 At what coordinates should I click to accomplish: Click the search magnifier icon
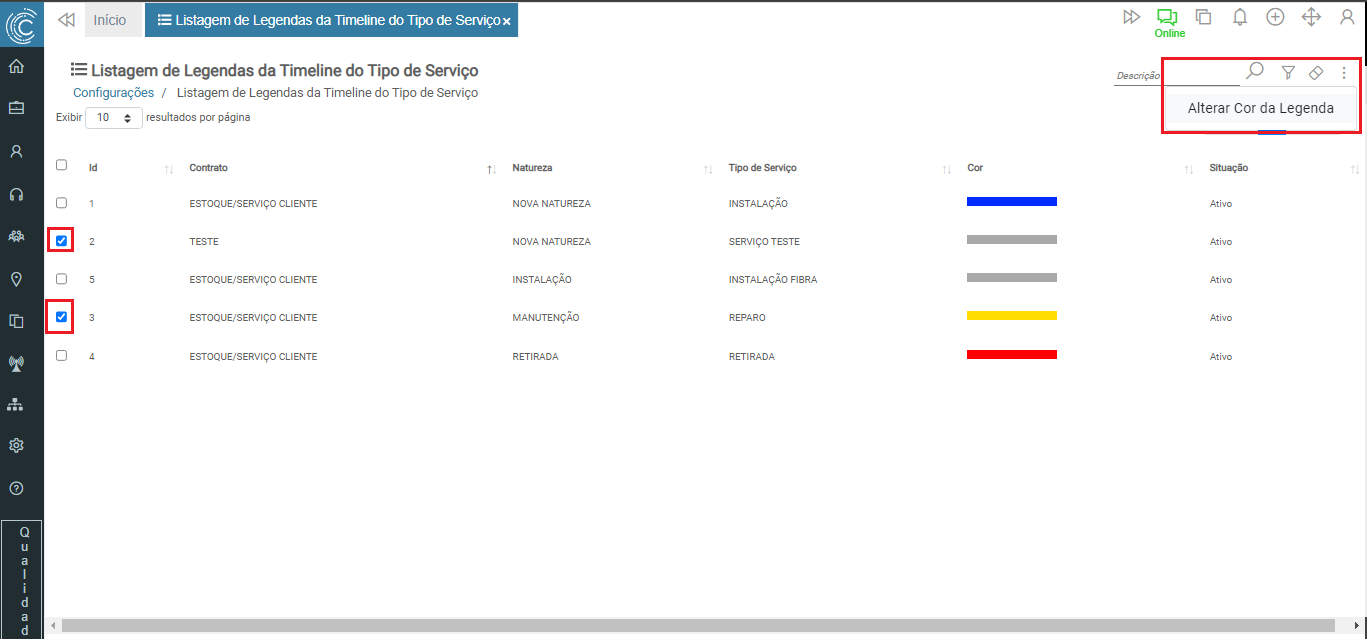[x=1255, y=71]
